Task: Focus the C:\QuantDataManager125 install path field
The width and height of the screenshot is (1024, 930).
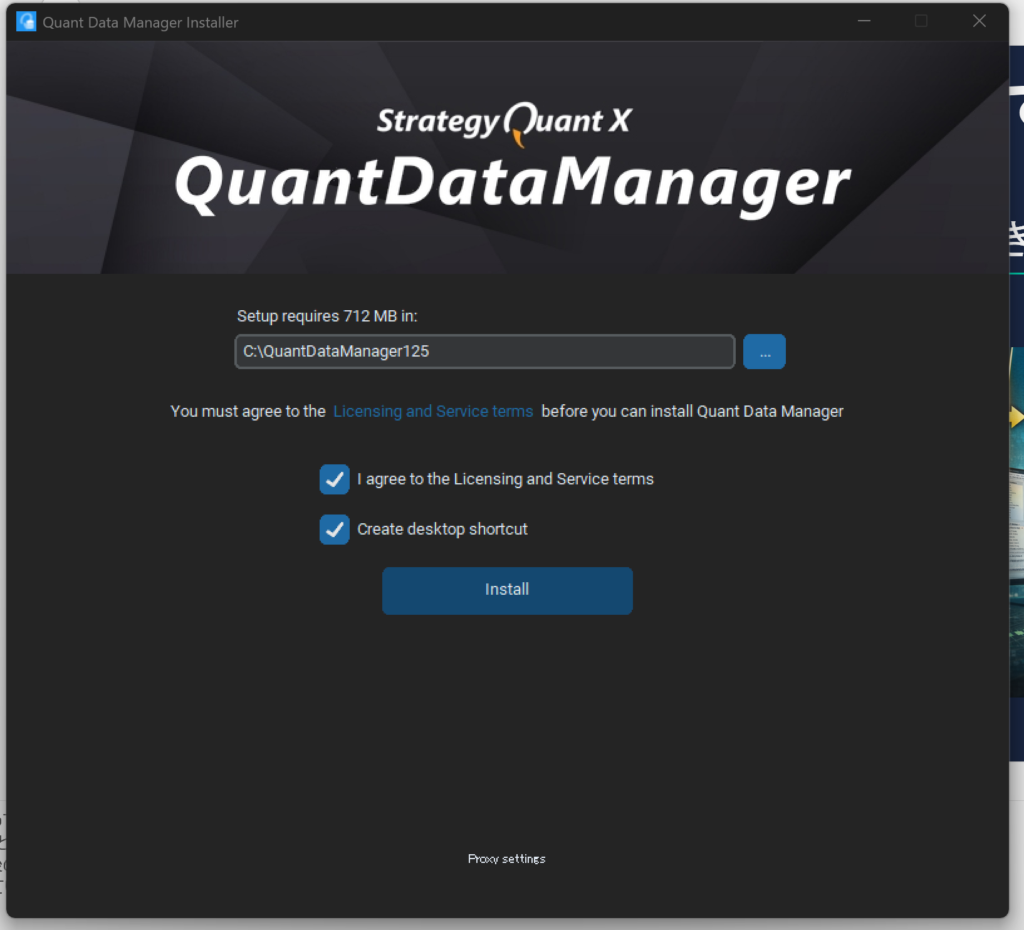Action: tap(484, 352)
